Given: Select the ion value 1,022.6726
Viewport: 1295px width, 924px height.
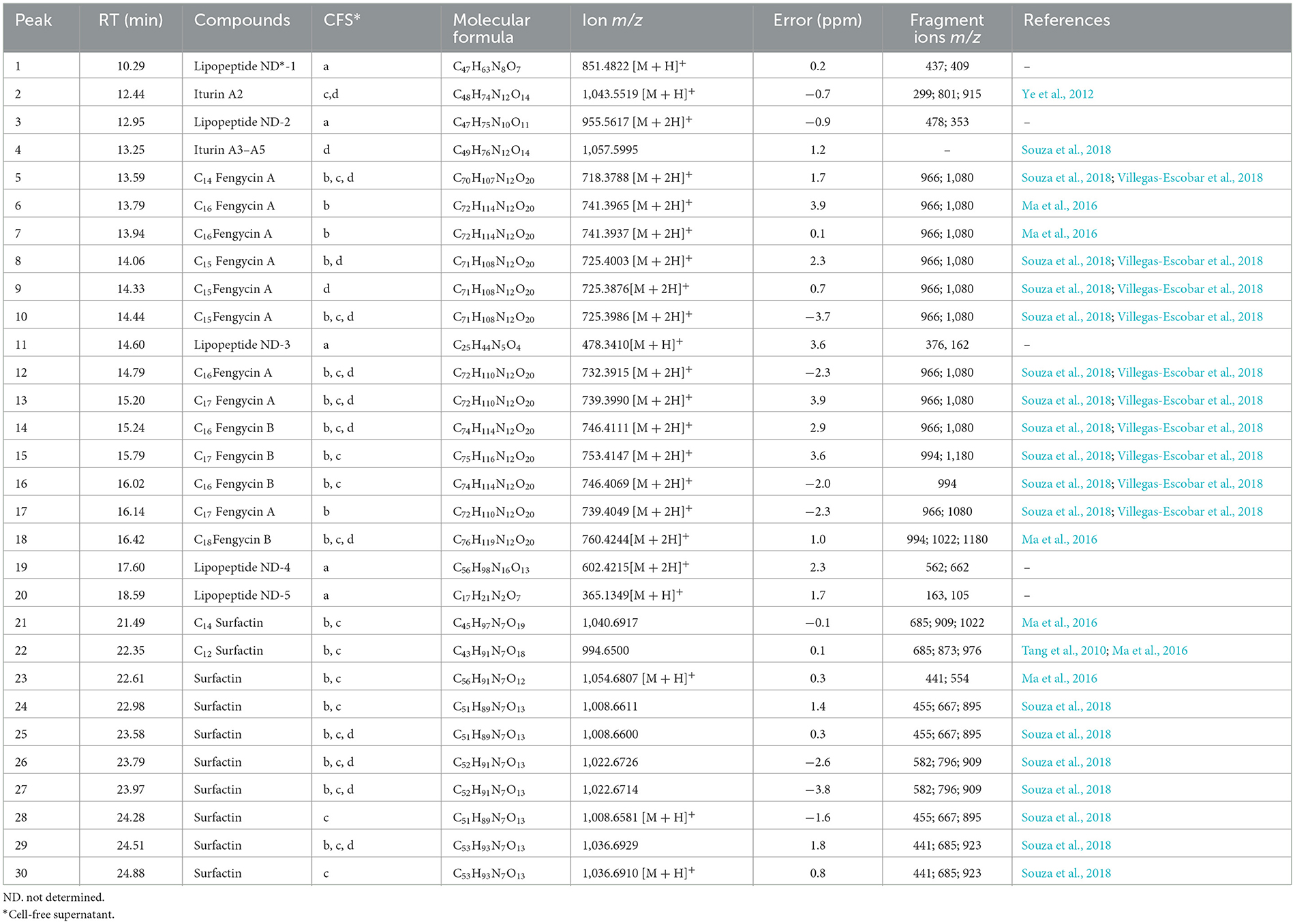Looking at the screenshot, I should (x=610, y=763).
